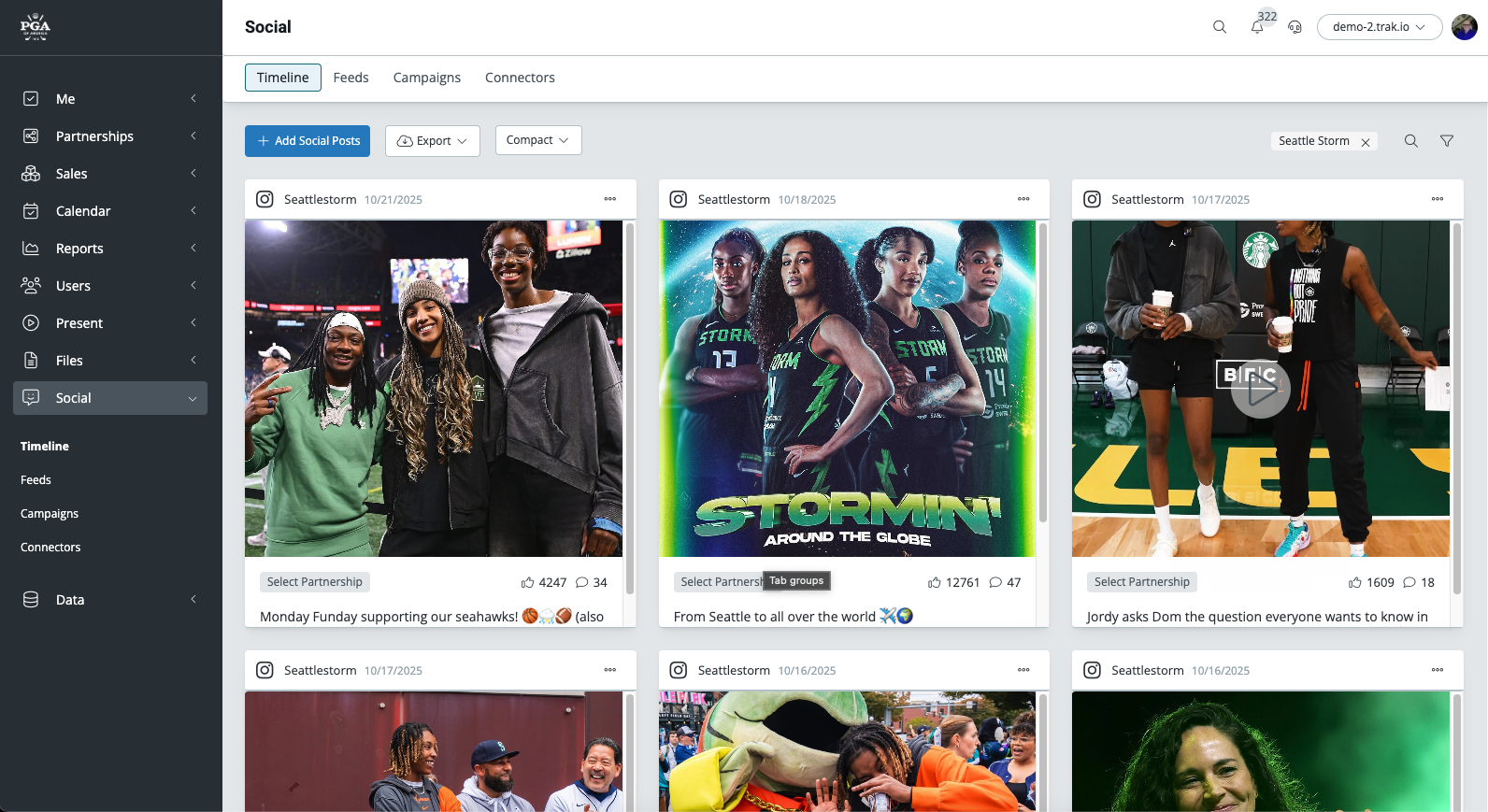1488x812 pixels.
Task: Click the support headset icon
Action: (1295, 27)
